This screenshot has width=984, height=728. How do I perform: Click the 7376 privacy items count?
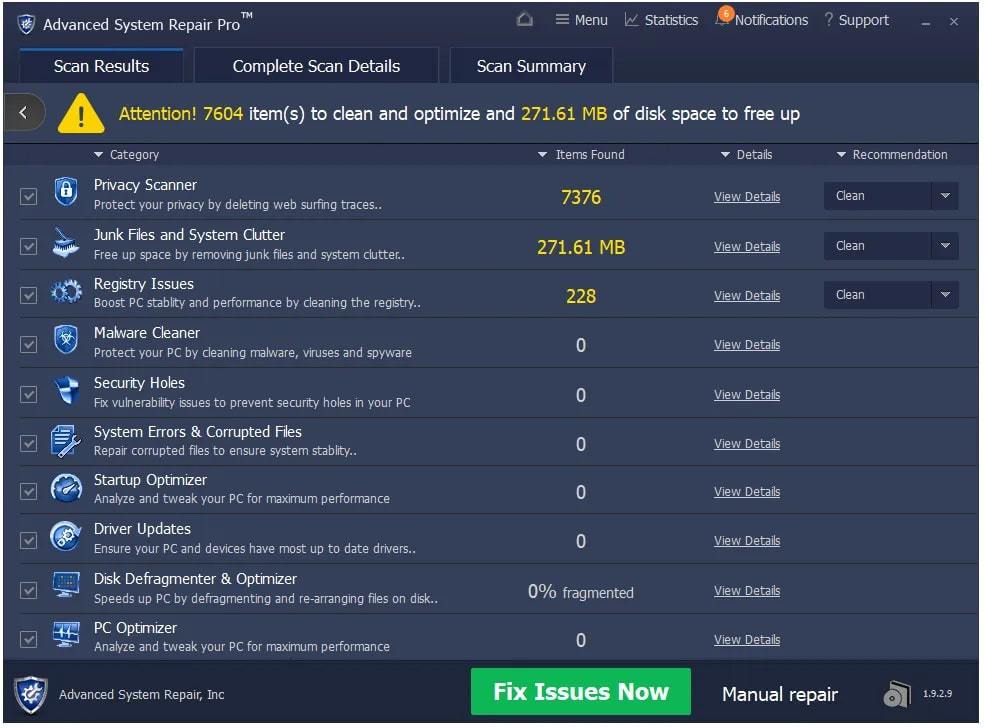(x=581, y=198)
